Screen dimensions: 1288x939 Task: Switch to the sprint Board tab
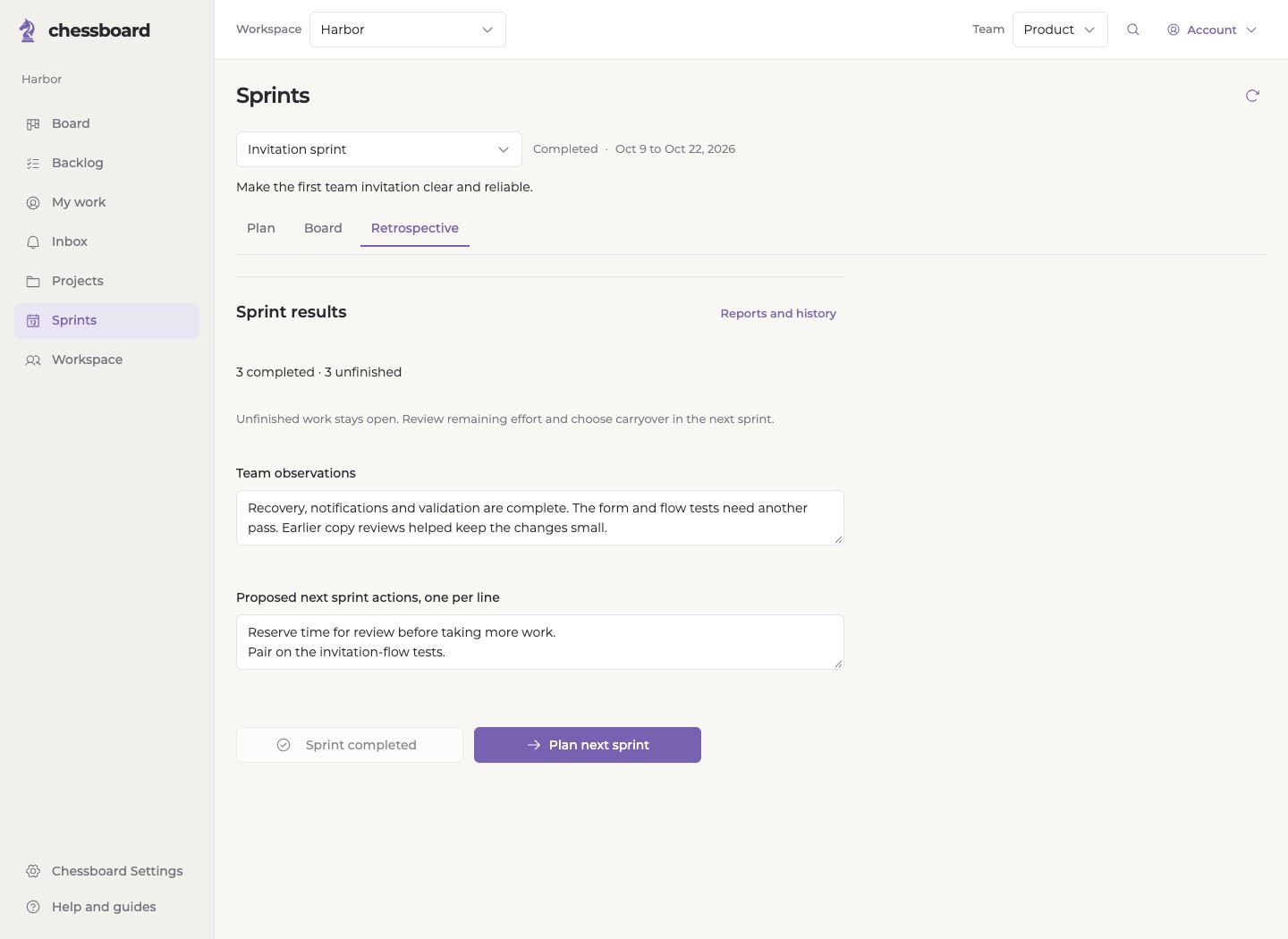pos(323,228)
